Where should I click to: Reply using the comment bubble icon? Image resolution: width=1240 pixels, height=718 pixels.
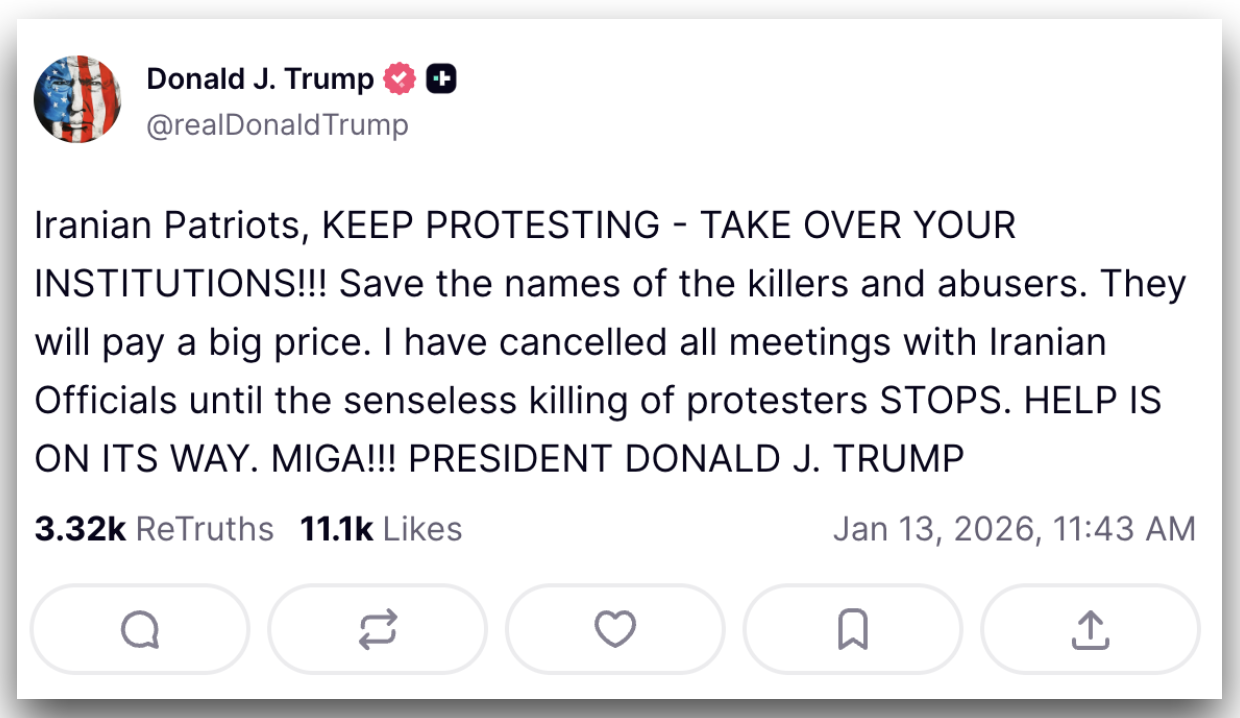pos(139,629)
